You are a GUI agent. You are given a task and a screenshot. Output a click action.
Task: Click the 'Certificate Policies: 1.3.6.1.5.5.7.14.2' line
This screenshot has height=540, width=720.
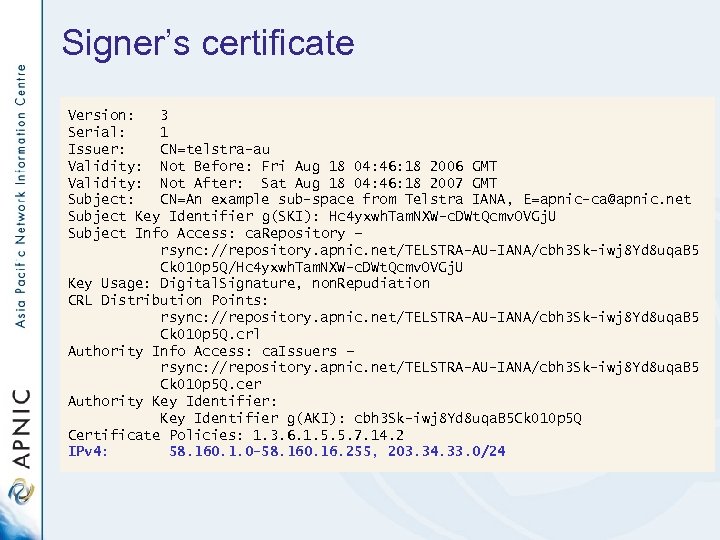pos(236,435)
